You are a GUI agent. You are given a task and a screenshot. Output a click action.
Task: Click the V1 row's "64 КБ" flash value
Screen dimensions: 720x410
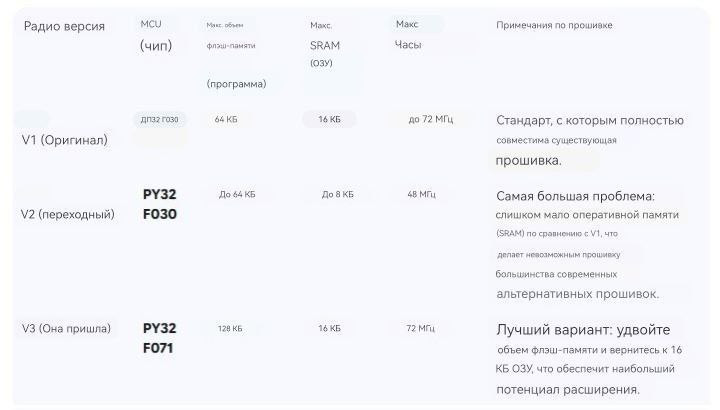226,120
